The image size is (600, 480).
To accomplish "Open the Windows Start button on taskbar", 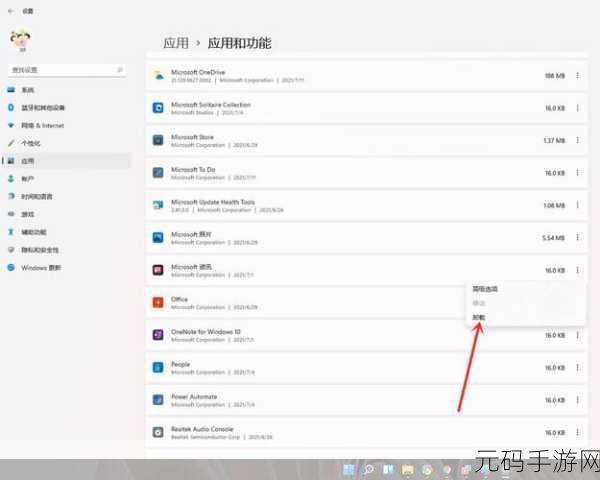I will tap(349, 469).
